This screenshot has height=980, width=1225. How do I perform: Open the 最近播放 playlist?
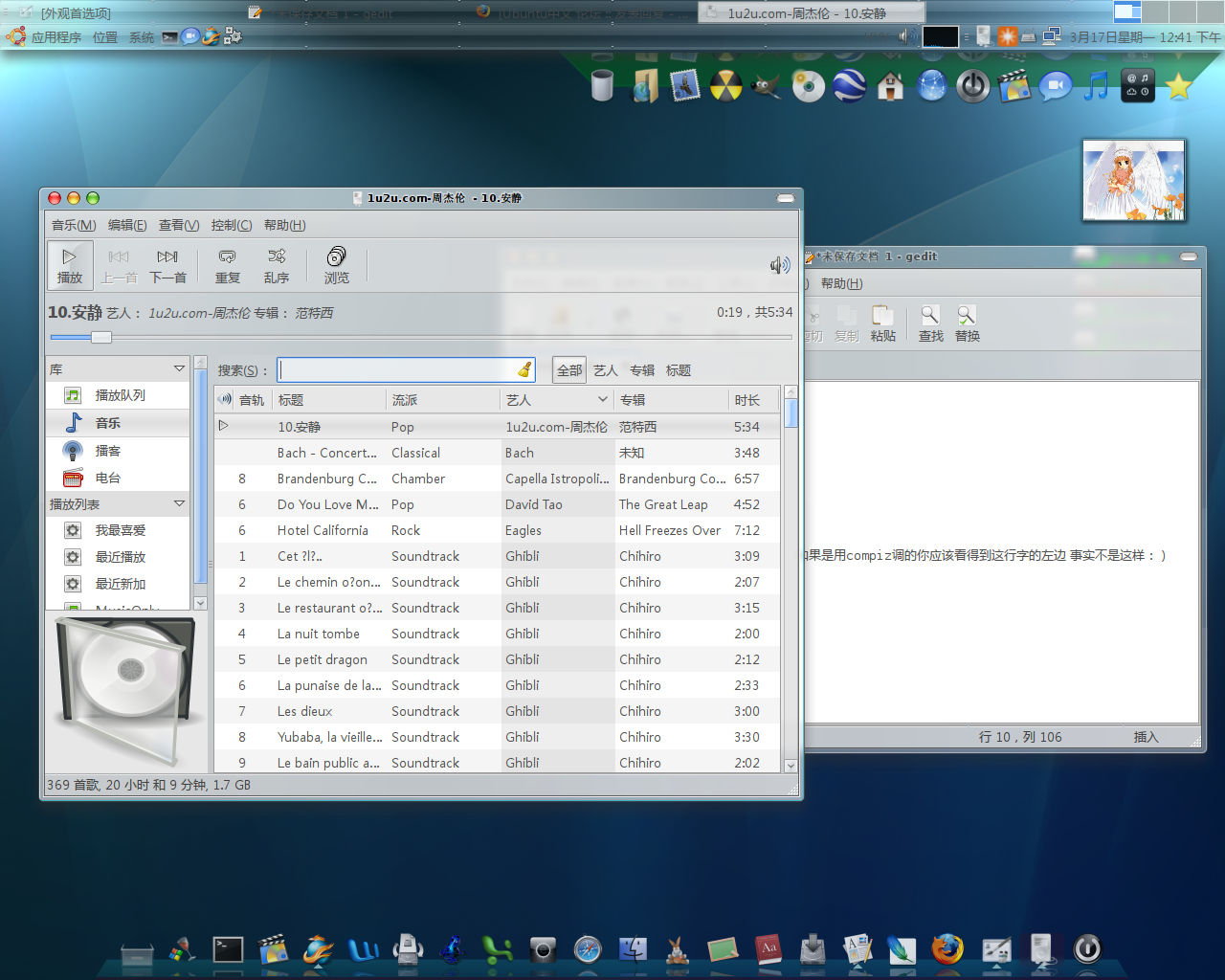[x=118, y=557]
